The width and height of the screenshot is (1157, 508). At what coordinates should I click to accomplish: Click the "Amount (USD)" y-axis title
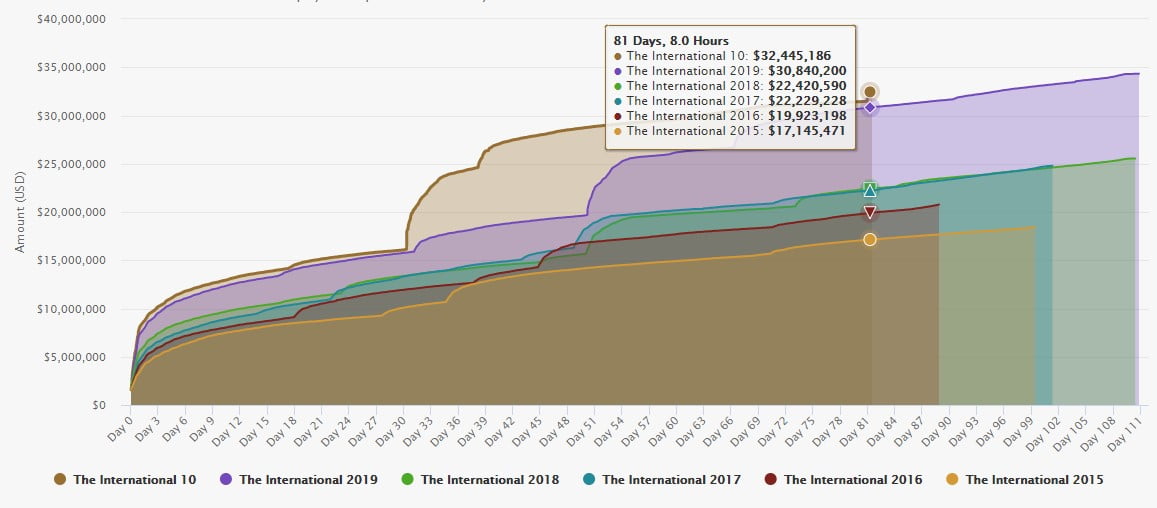tap(20, 210)
